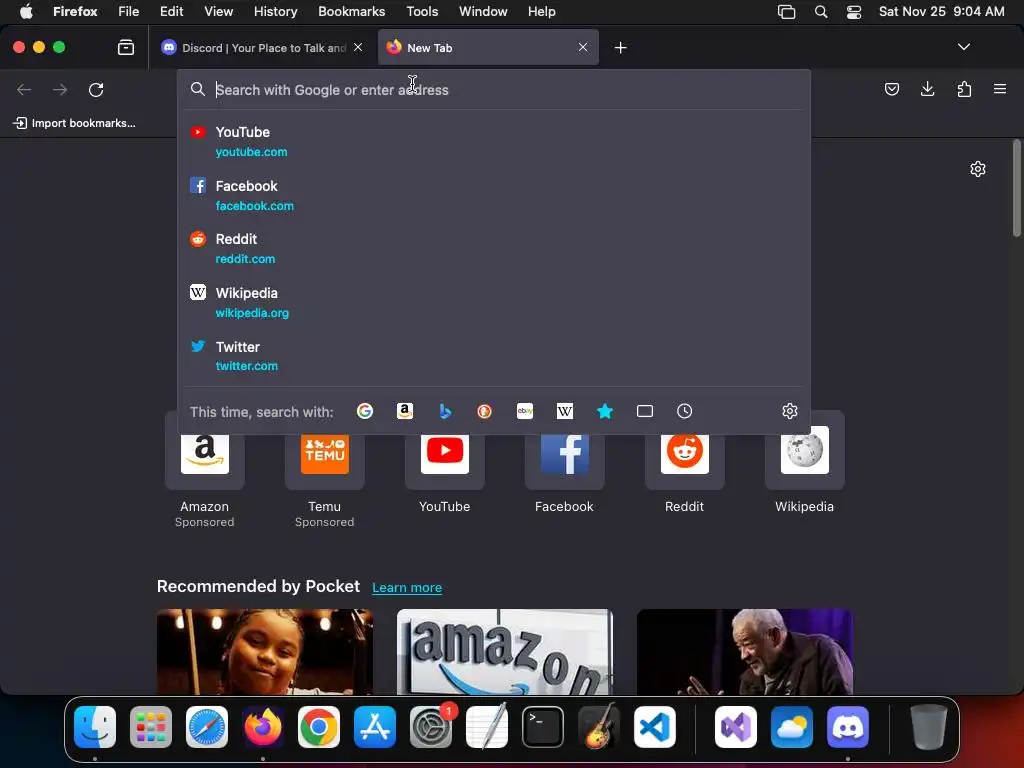Open the Amazon sponsored shortcut tile
This screenshot has height=768, width=1024.
[x=204, y=470]
